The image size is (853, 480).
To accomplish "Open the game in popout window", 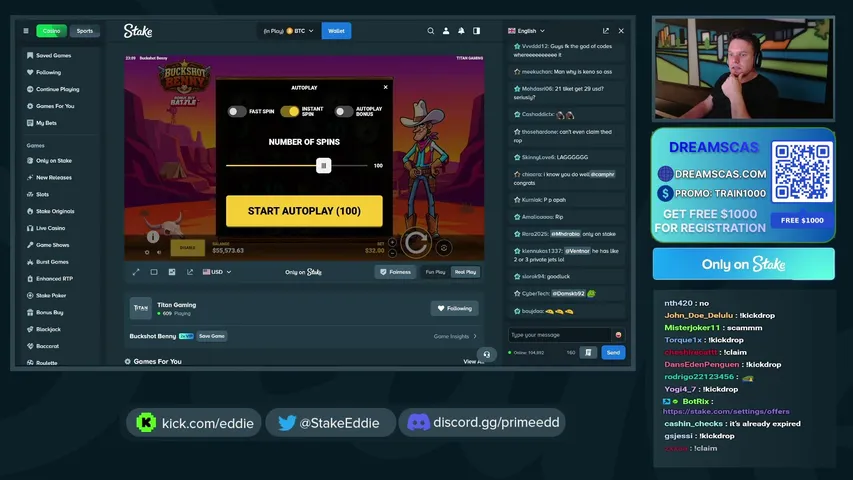I will coord(190,272).
